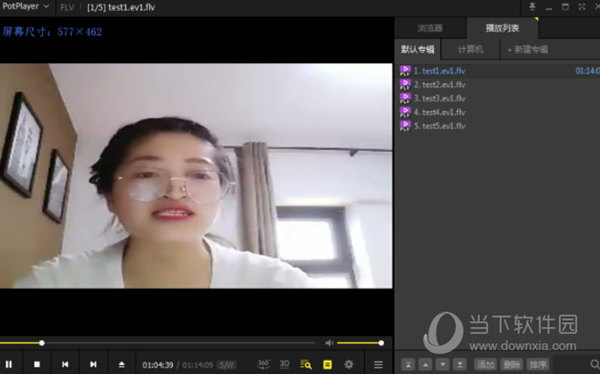Mute audio via the speaker icon

coord(329,343)
